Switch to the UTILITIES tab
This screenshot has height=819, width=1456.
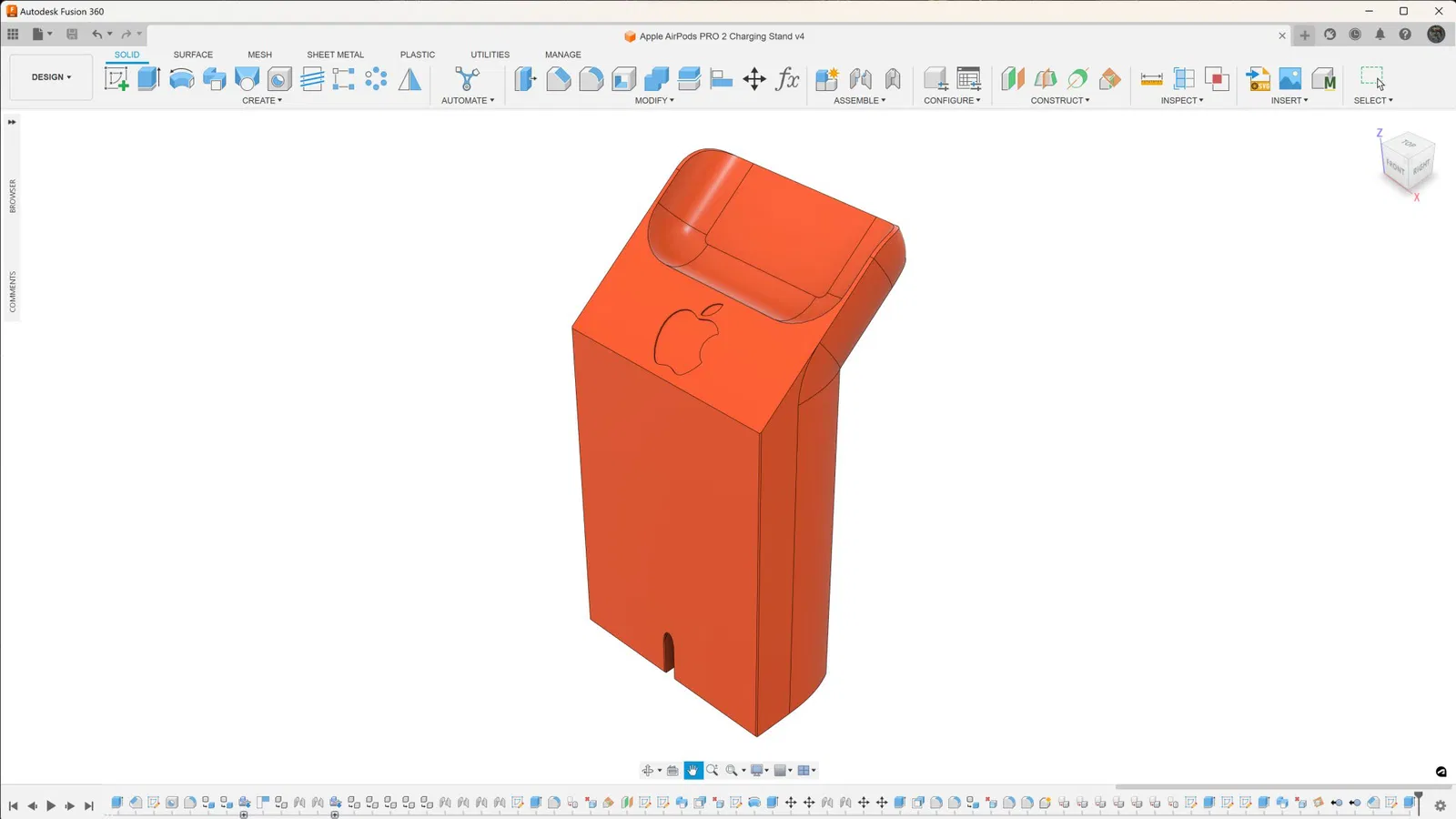pyautogui.click(x=490, y=55)
